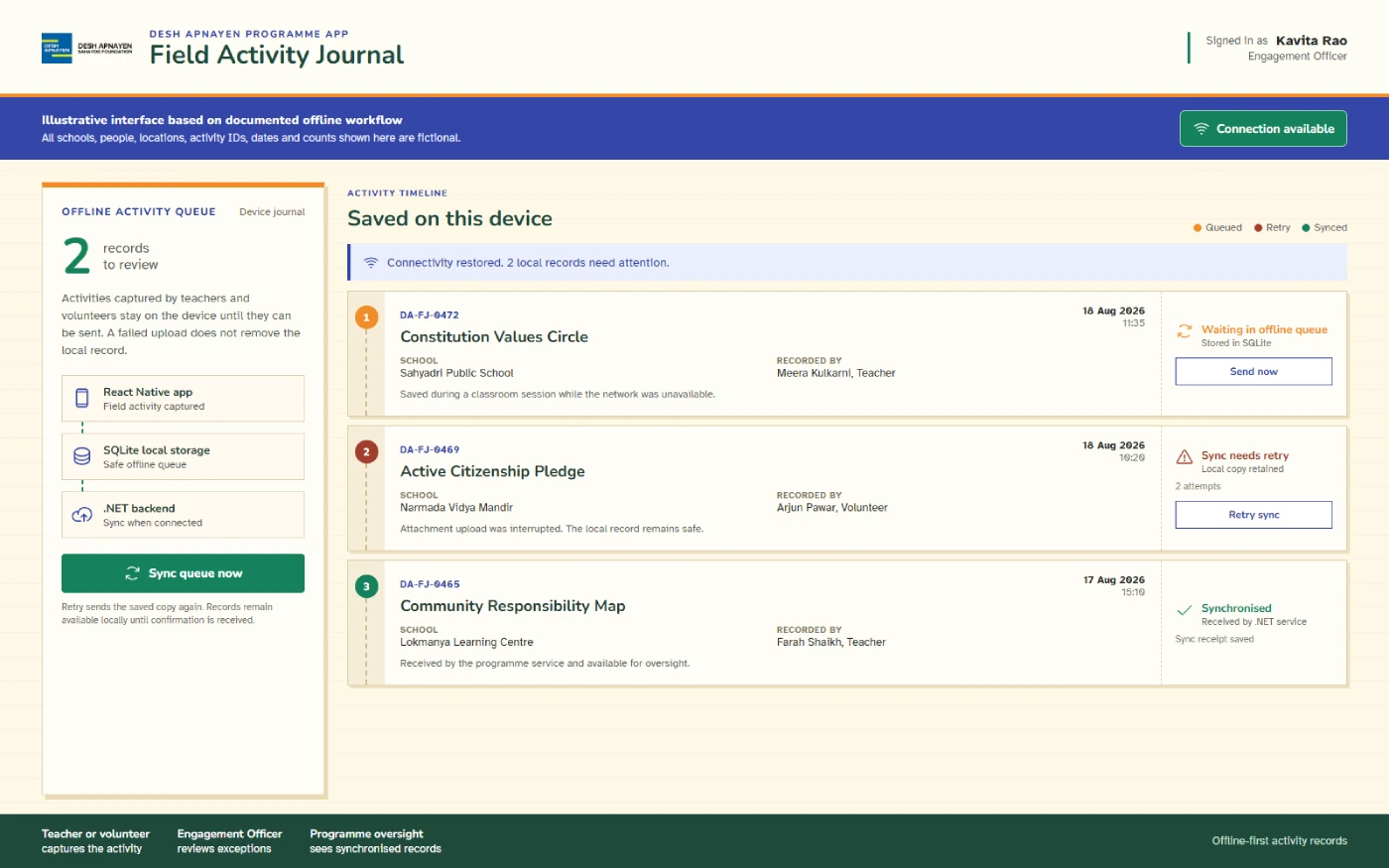Click the Sync queue now button

183,573
